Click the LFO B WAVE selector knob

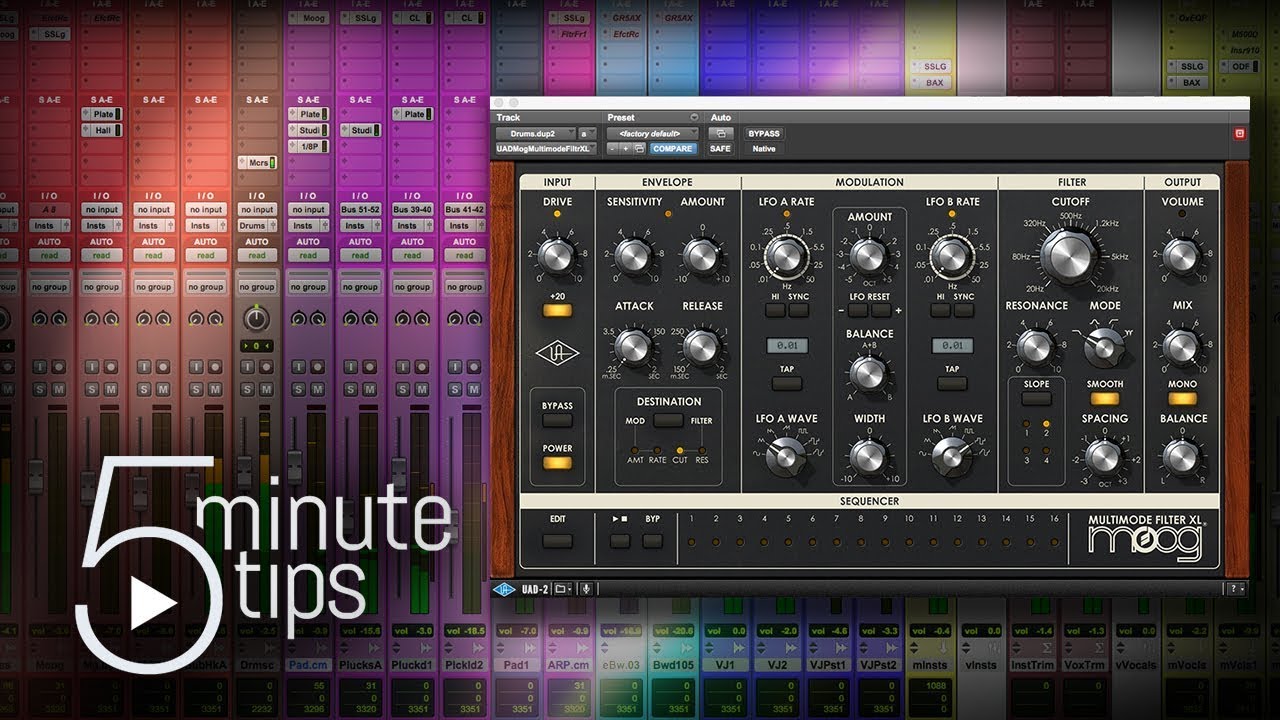(952, 457)
